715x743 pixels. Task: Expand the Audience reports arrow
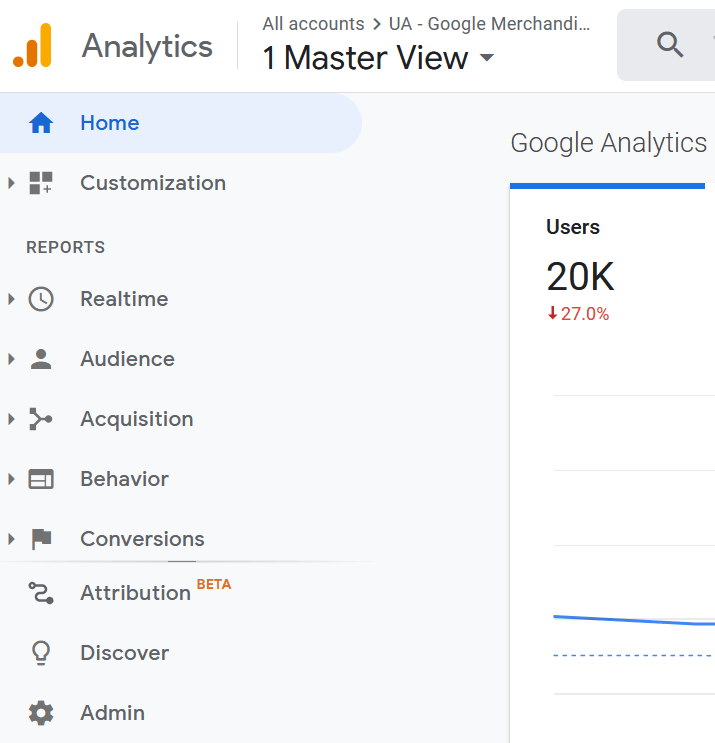tap(11, 359)
